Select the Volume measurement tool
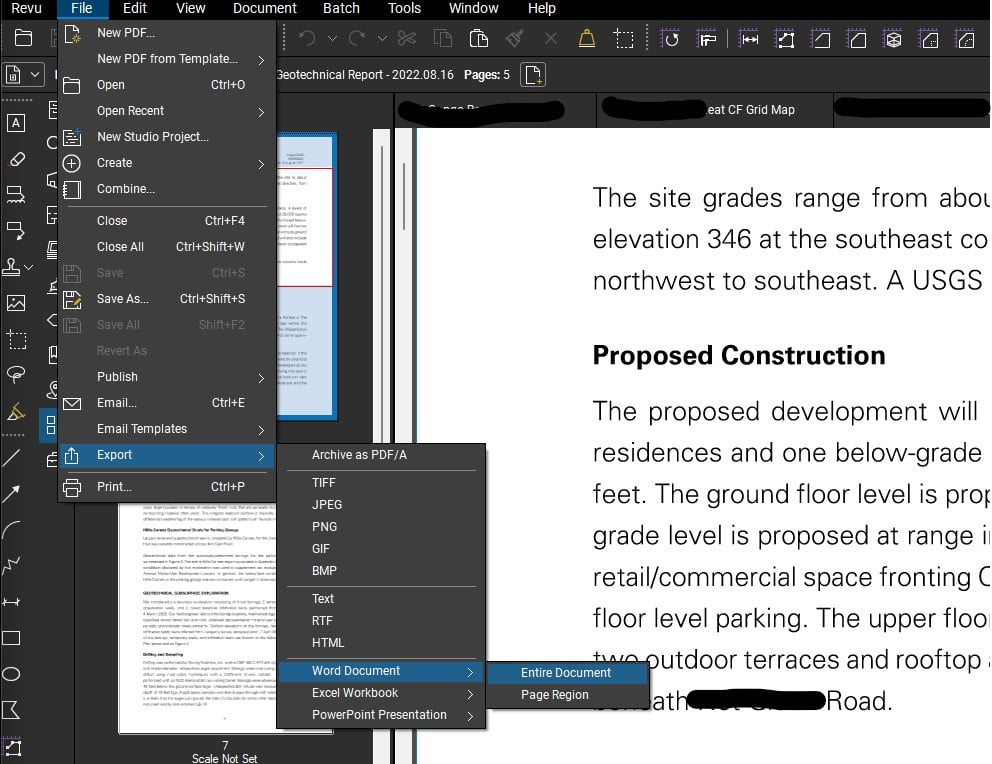The width and height of the screenshot is (992, 764). tap(894, 40)
